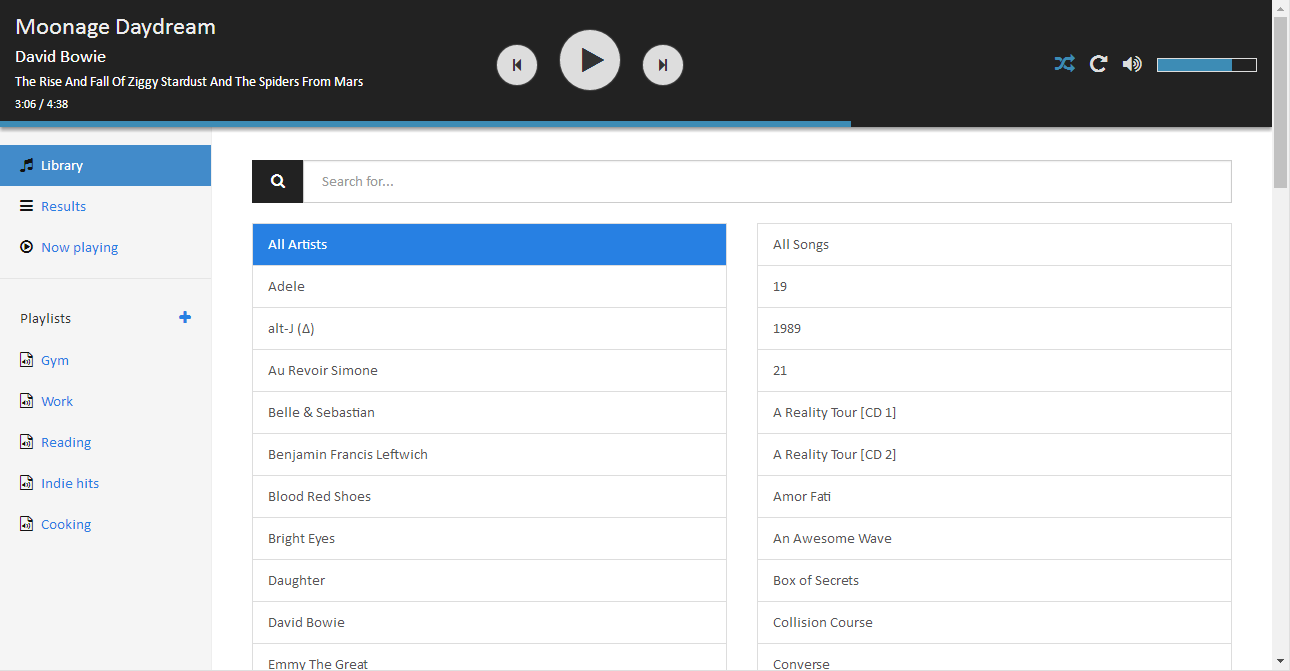Image resolution: width=1290 pixels, height=671 pixels.
Task: Select artist Belle & Sebastian
Action: [489, 412]
